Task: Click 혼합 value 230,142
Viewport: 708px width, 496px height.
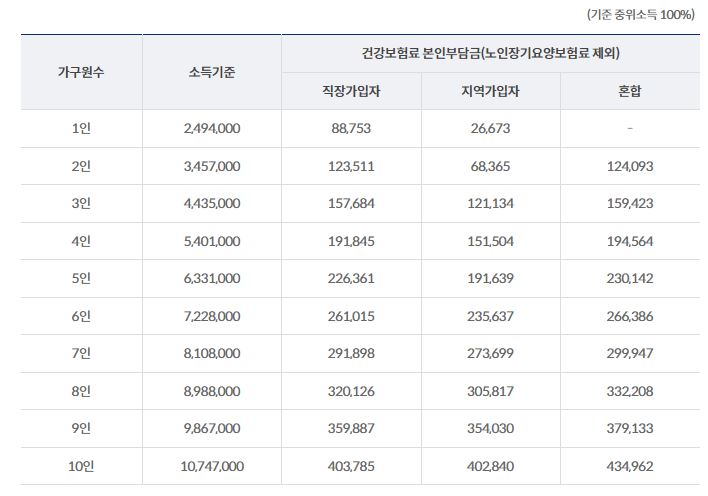Action: tap(629, 278)
